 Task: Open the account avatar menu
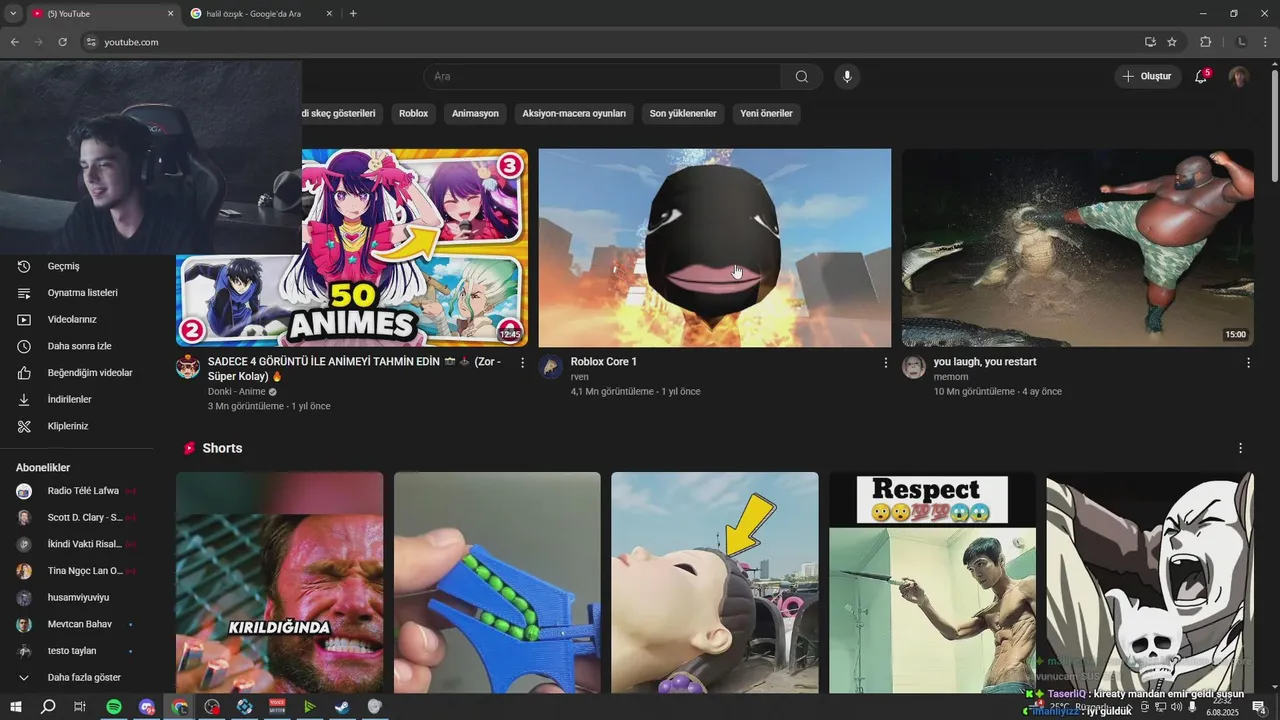(1239, 77)
